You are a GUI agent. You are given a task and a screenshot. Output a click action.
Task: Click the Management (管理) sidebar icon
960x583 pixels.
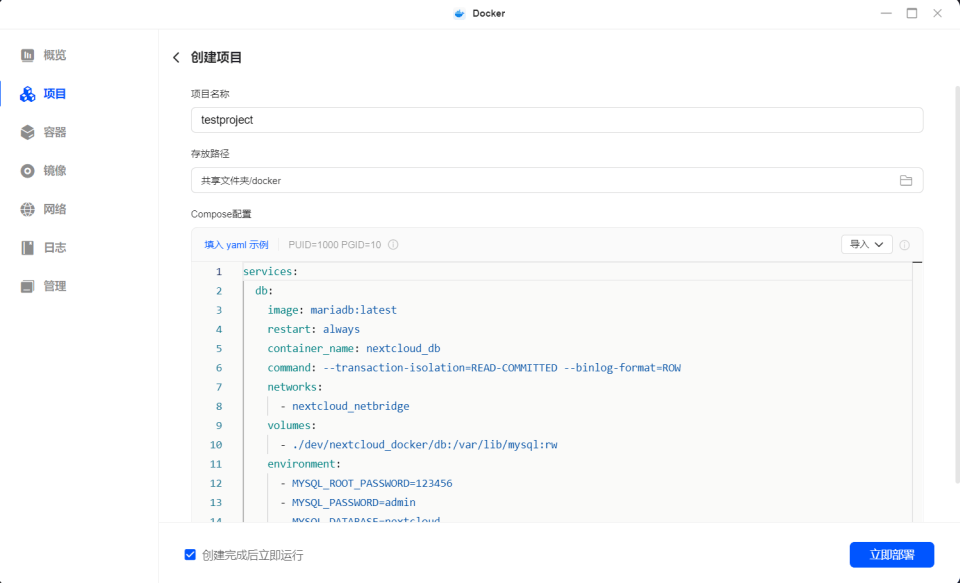coord(28,286)
